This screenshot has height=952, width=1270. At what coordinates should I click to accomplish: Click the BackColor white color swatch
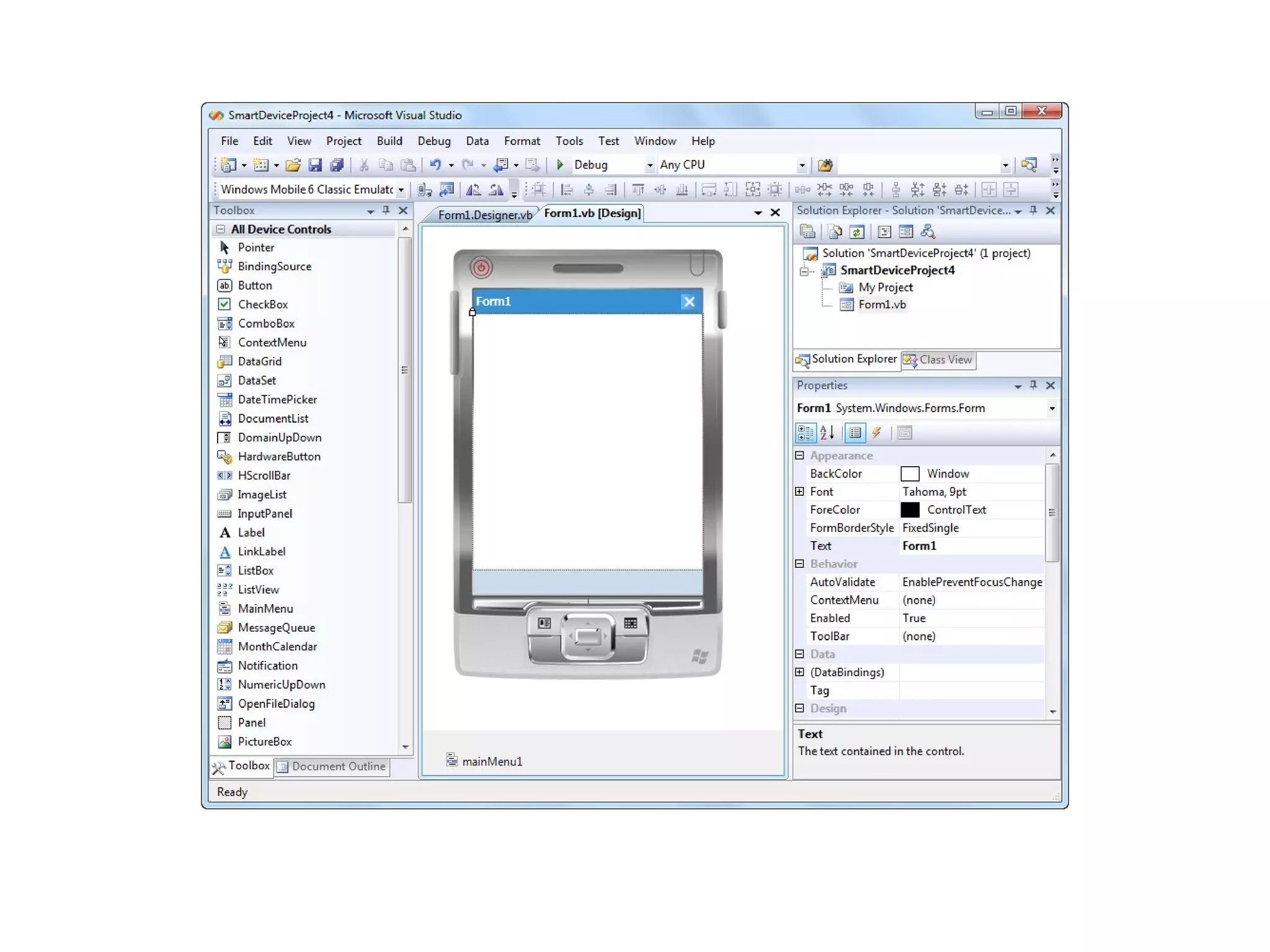coord(910,474)
